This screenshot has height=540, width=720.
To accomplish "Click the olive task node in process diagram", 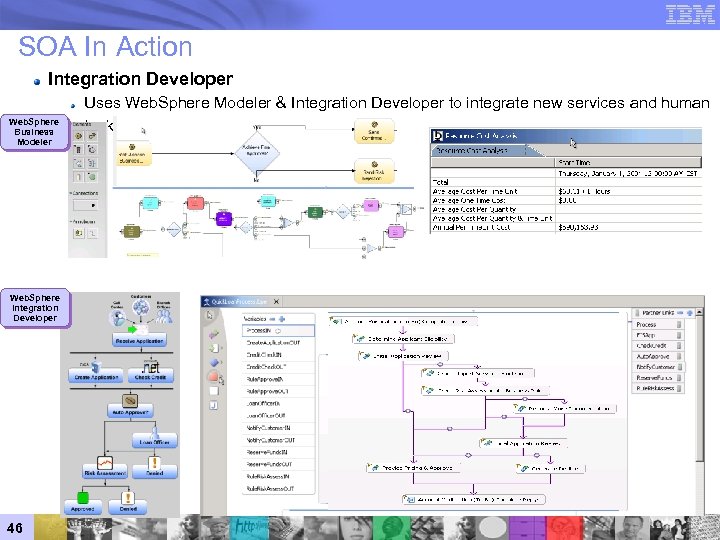I will (131, 231).
